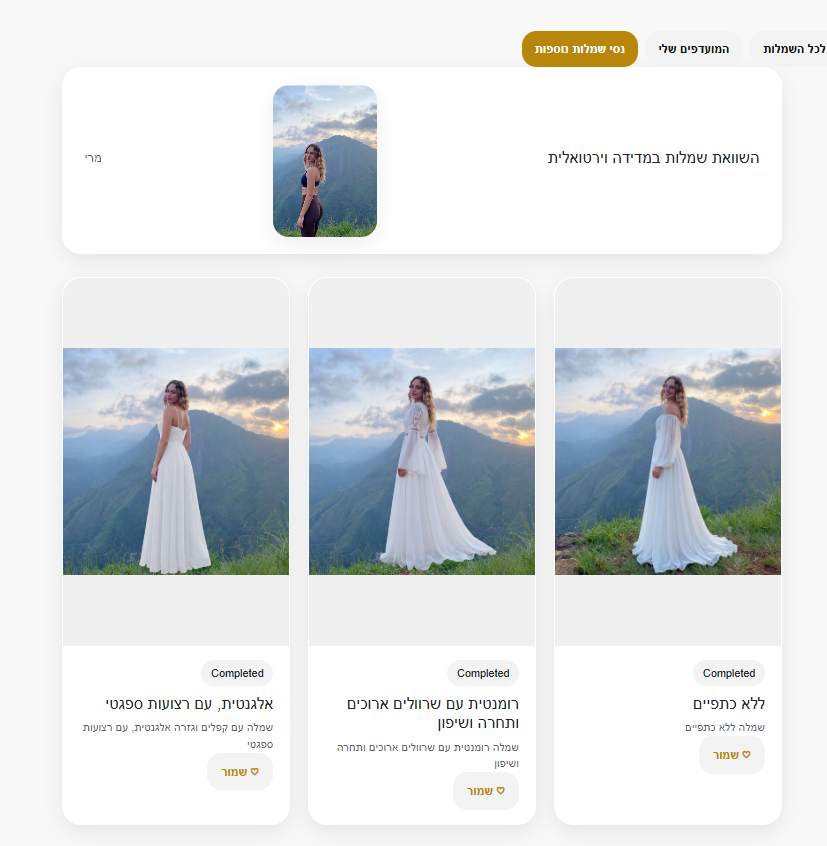Screen dimensions: 827x846
Task: Click the heart to save the long-sleeved lace dress
Action: click(x=486, y=790)
